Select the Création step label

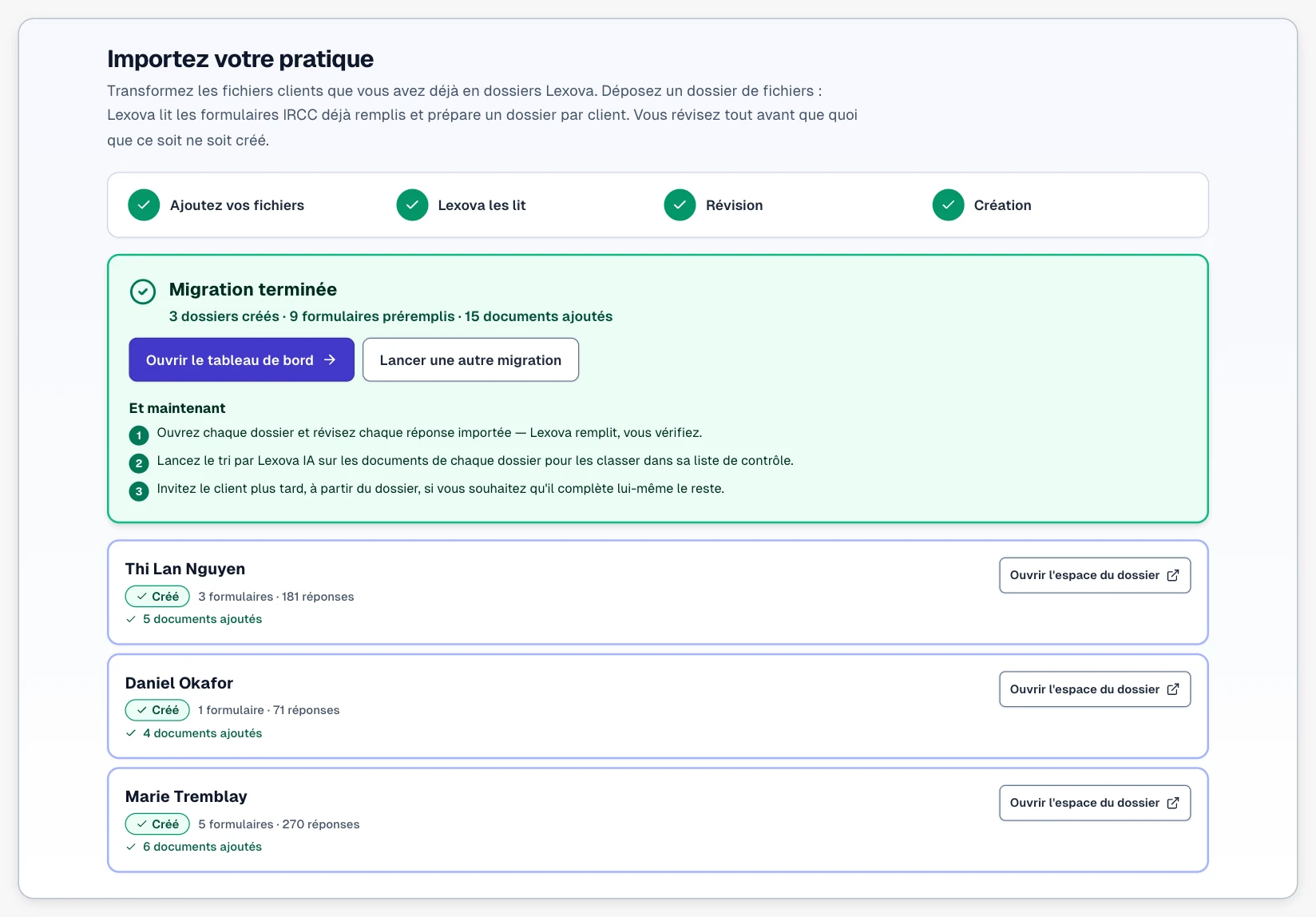[x=1002, y=205]
